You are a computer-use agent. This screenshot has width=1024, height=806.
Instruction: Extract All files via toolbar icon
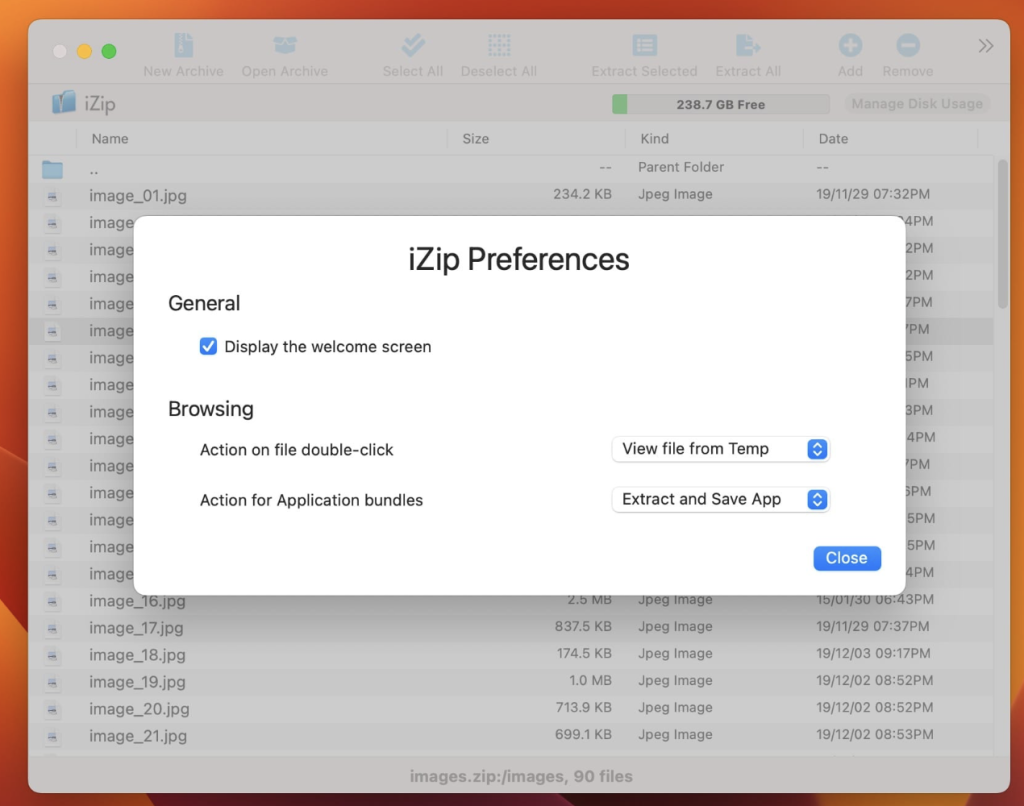[x=748, y=45]
